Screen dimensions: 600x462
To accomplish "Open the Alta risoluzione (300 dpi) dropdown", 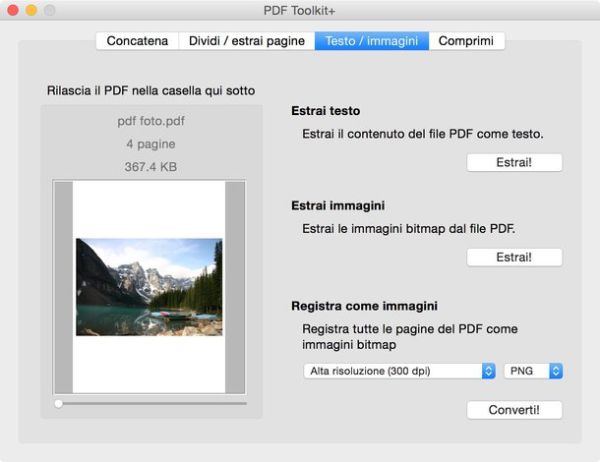I will pos(399,371).
